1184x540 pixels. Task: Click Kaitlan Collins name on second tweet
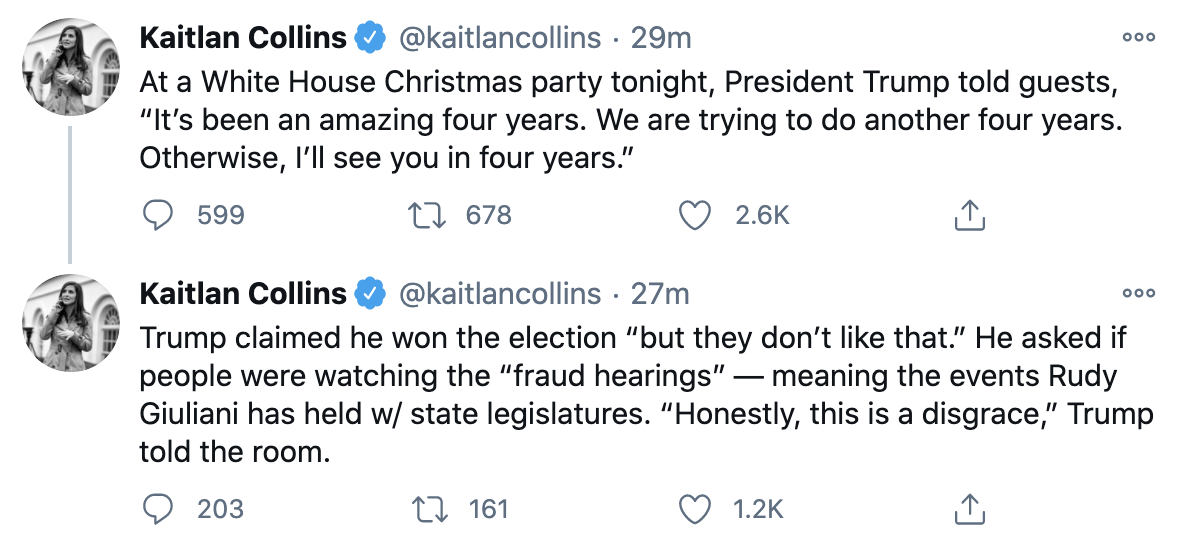pos(243,293)
